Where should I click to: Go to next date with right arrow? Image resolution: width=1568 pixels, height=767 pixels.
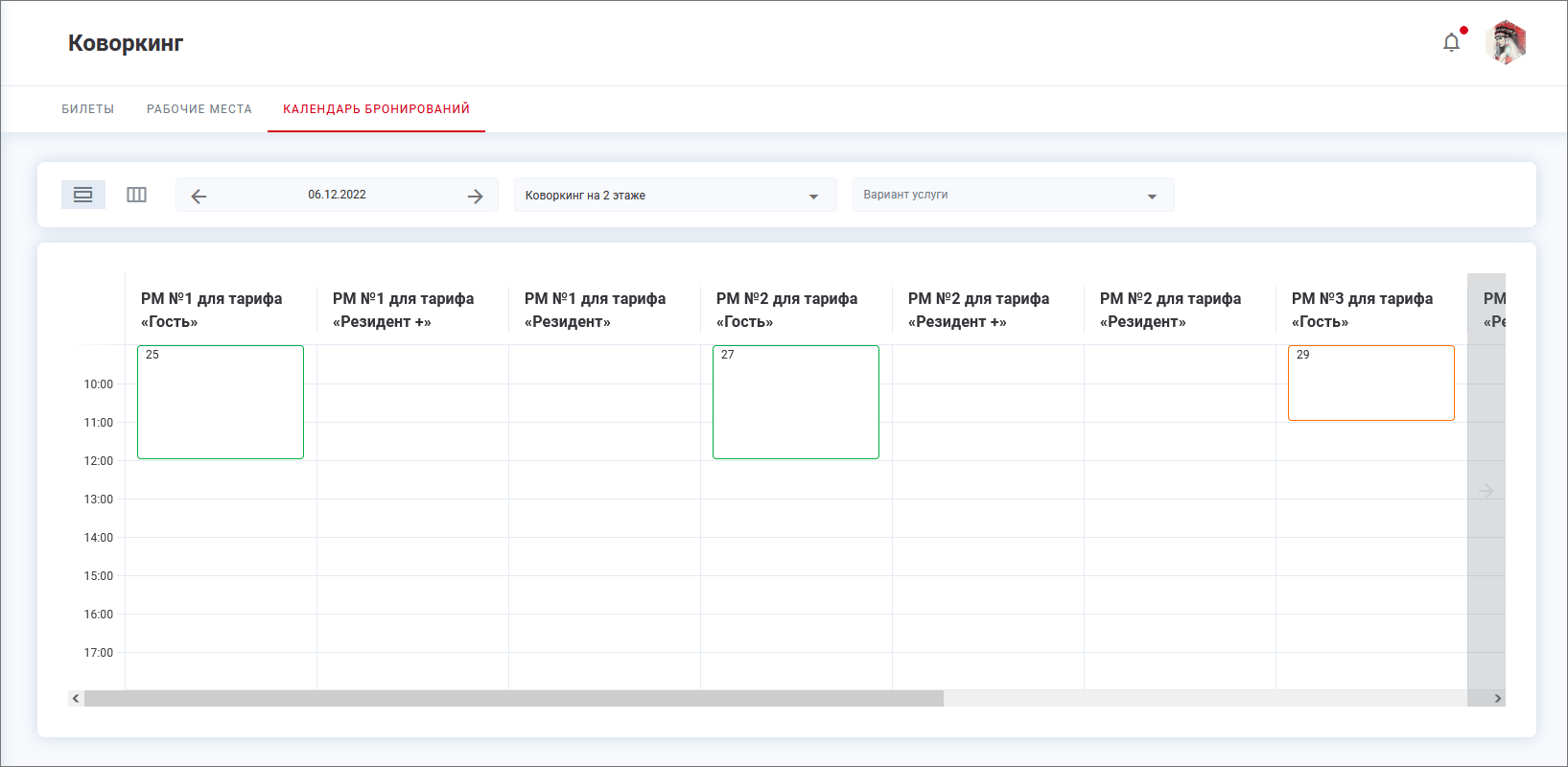(475, 196)
